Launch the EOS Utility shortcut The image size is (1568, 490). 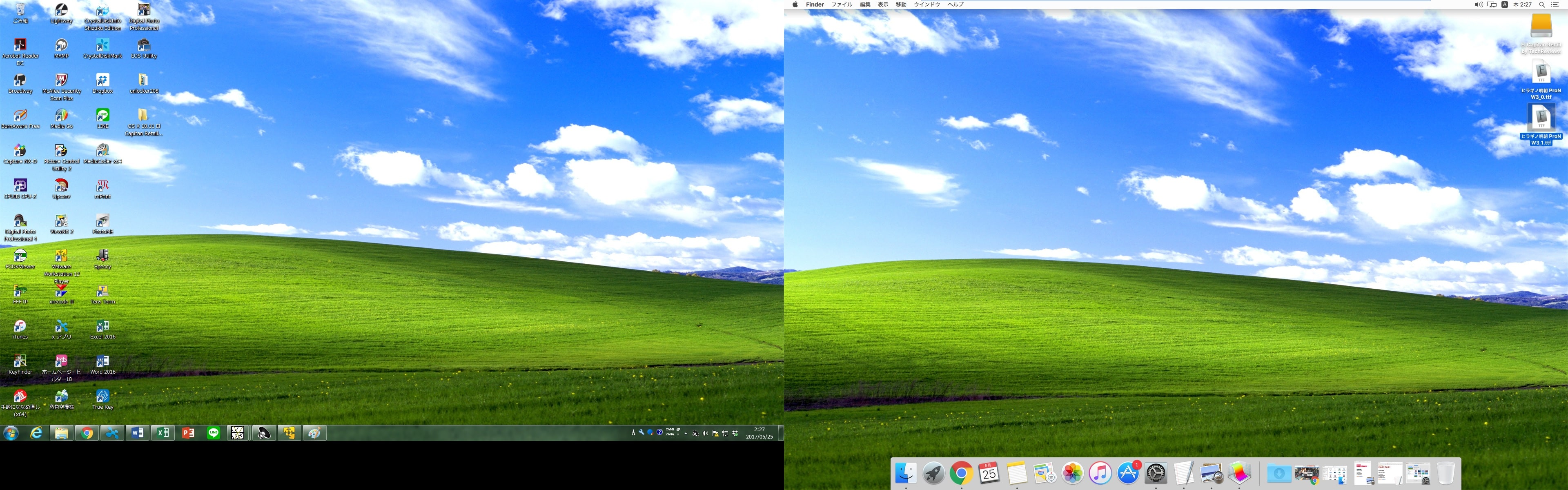click(144, 49)
